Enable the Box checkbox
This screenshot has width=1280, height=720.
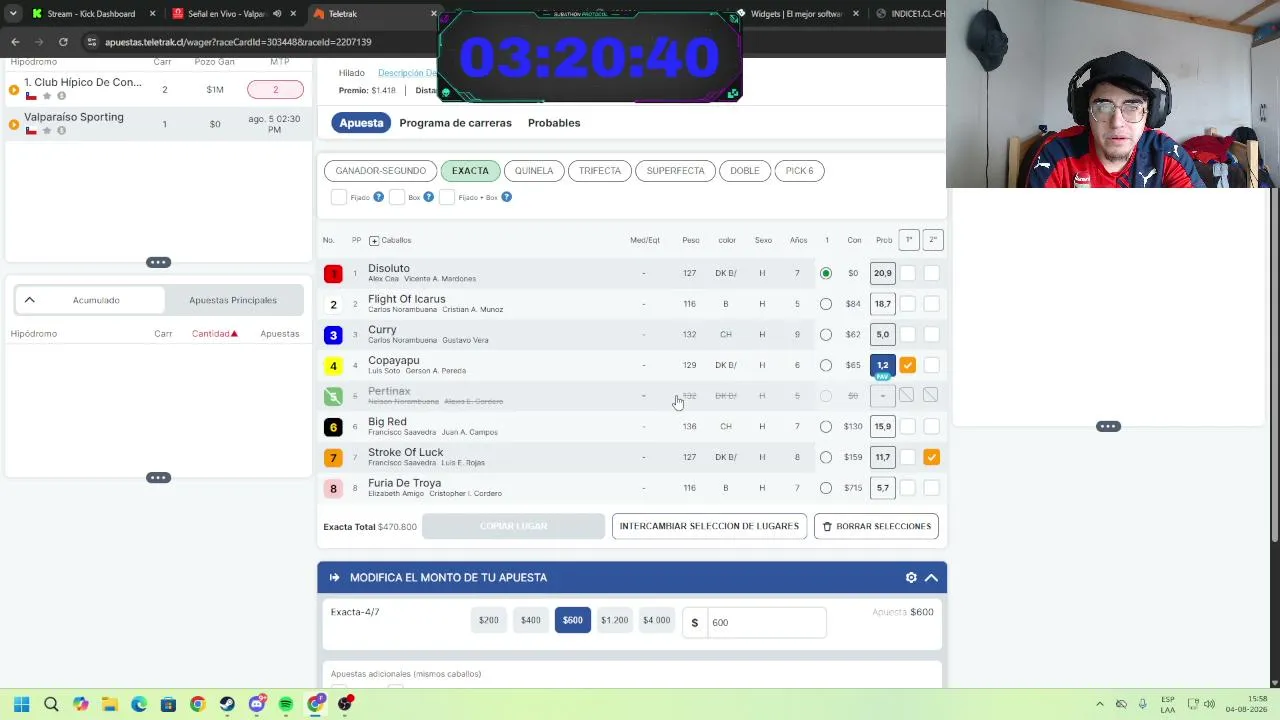pyautogui.click(x=397, y=197)
